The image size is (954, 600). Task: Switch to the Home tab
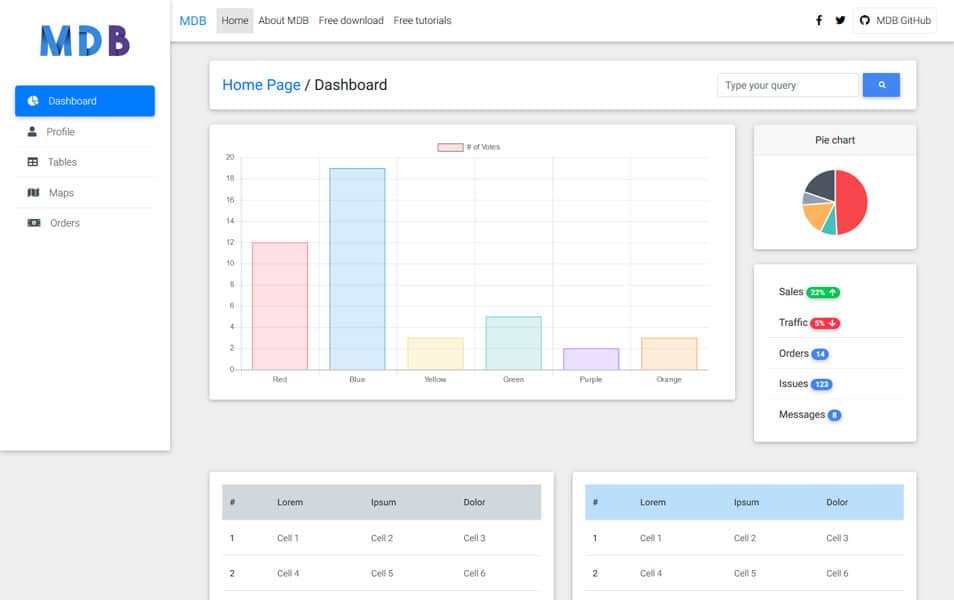tap(234, 20)
